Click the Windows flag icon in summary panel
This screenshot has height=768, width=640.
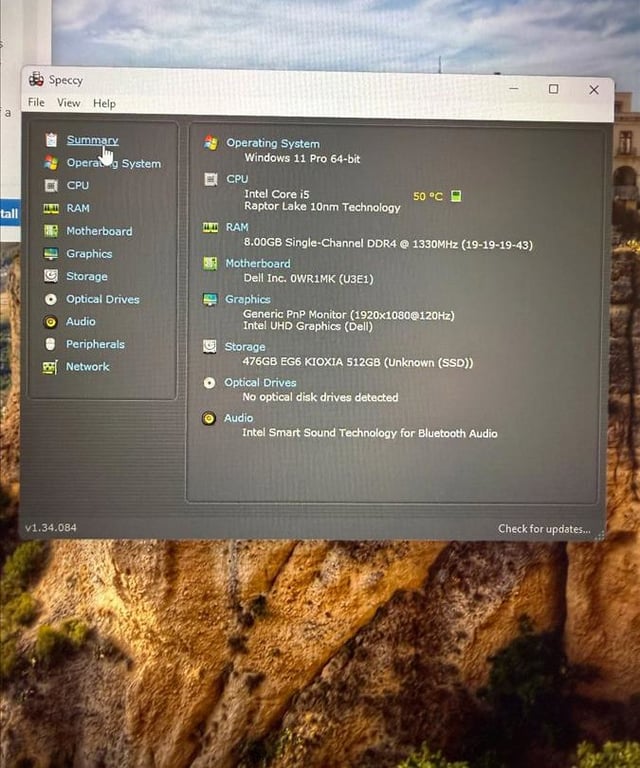point(211,143)
